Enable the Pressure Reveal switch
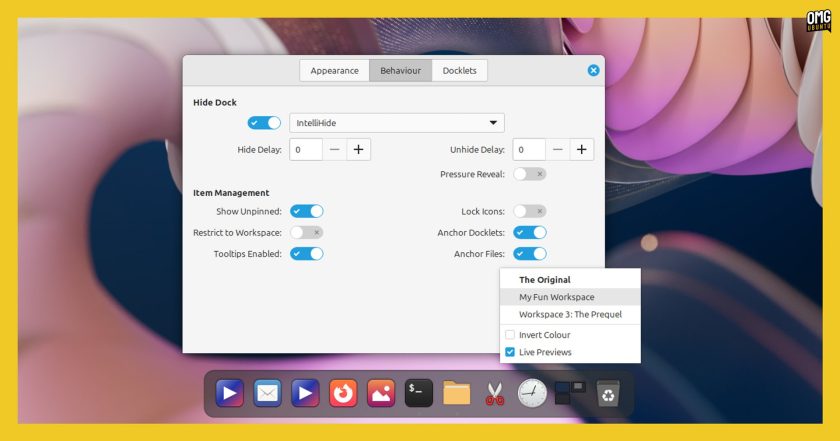This screenshot has height=441, width=840. pyautogui.click(x=530, y=174)
